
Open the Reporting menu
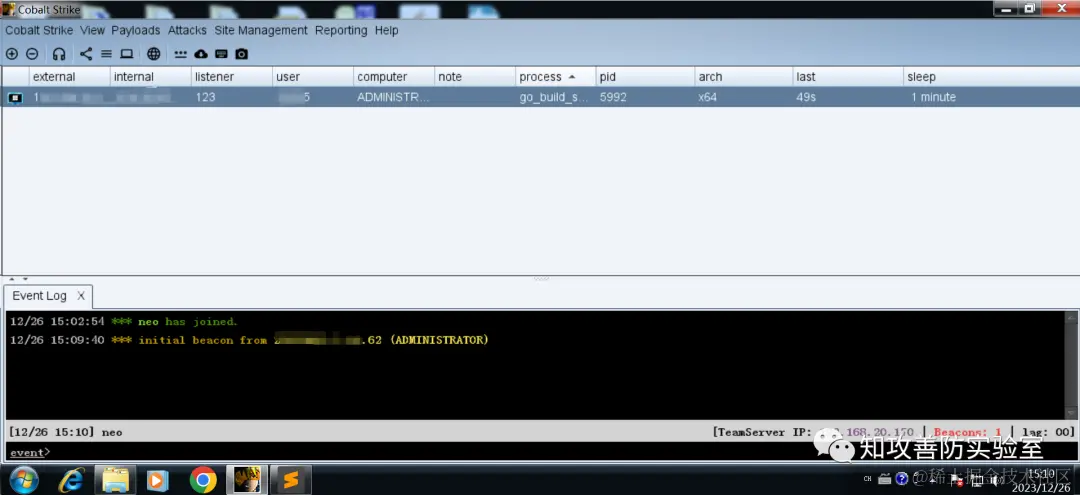pyautogui.click(x=341, y=30)
